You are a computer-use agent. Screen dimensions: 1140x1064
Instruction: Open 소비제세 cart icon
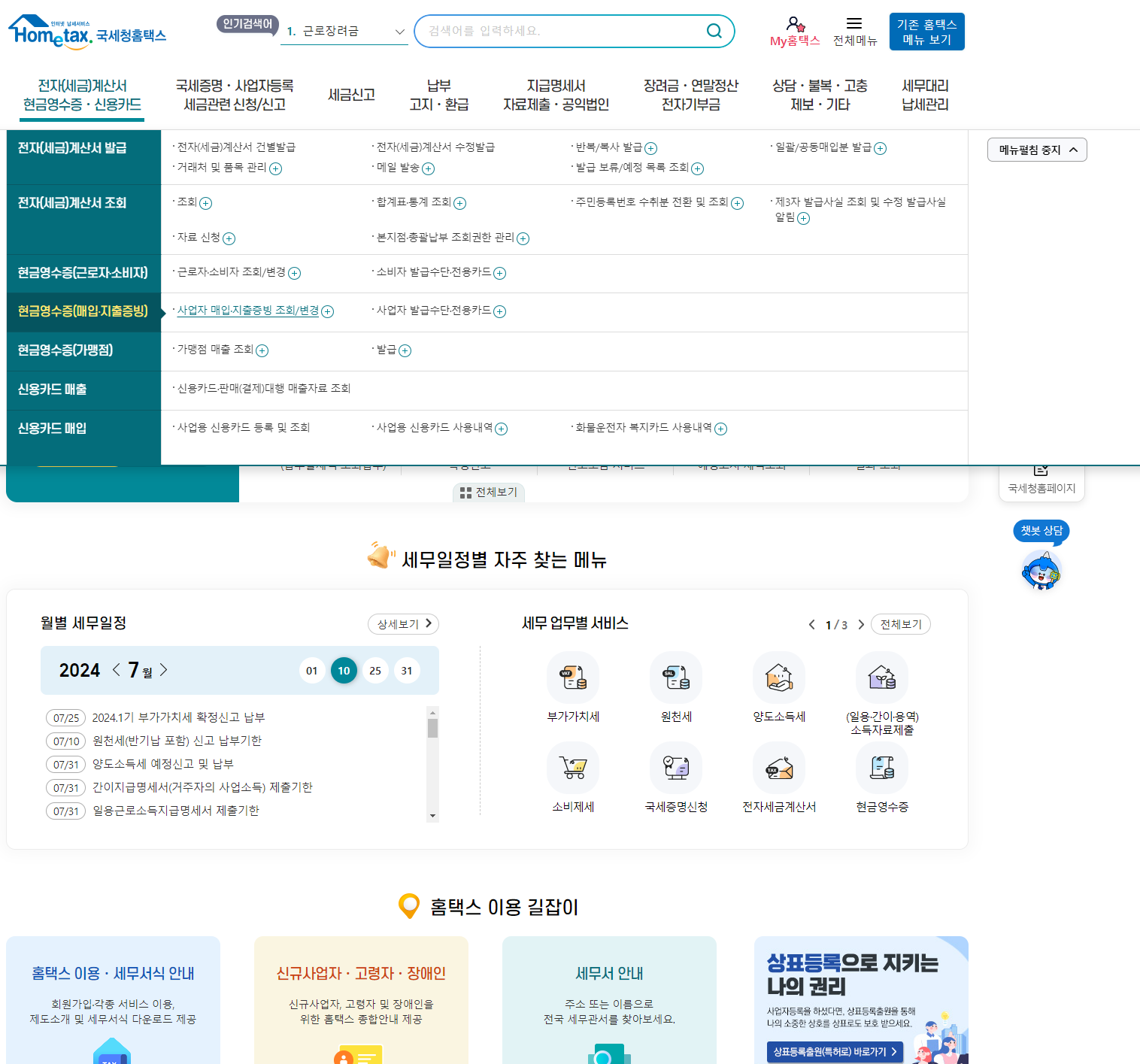click(573, 768)
